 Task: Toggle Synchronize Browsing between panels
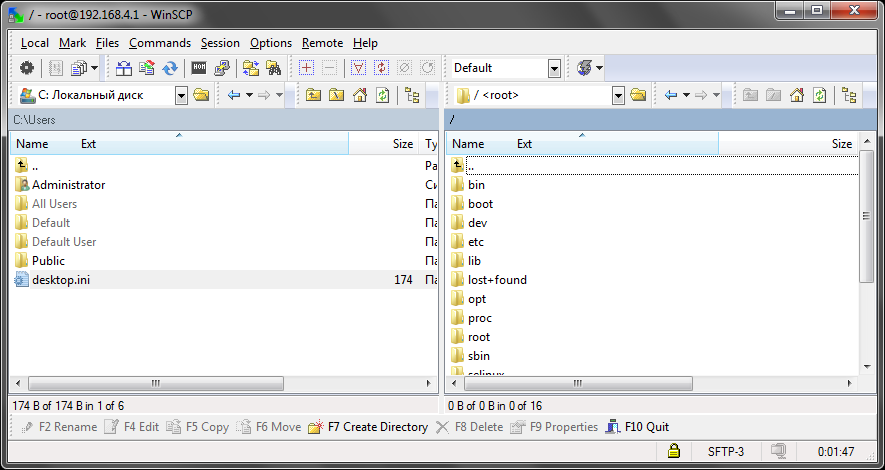point(251,68)
